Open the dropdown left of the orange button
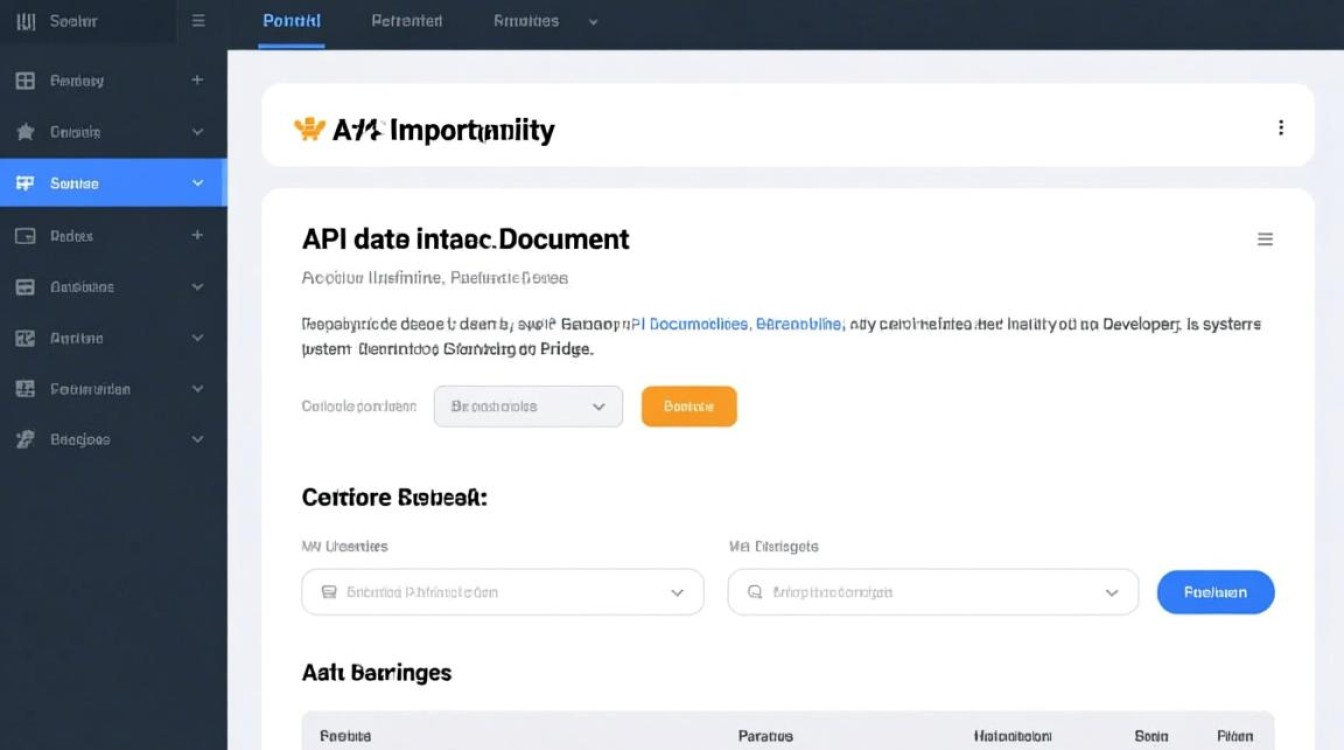This screenshot has height=750, width=1344. tap(528, 407)
